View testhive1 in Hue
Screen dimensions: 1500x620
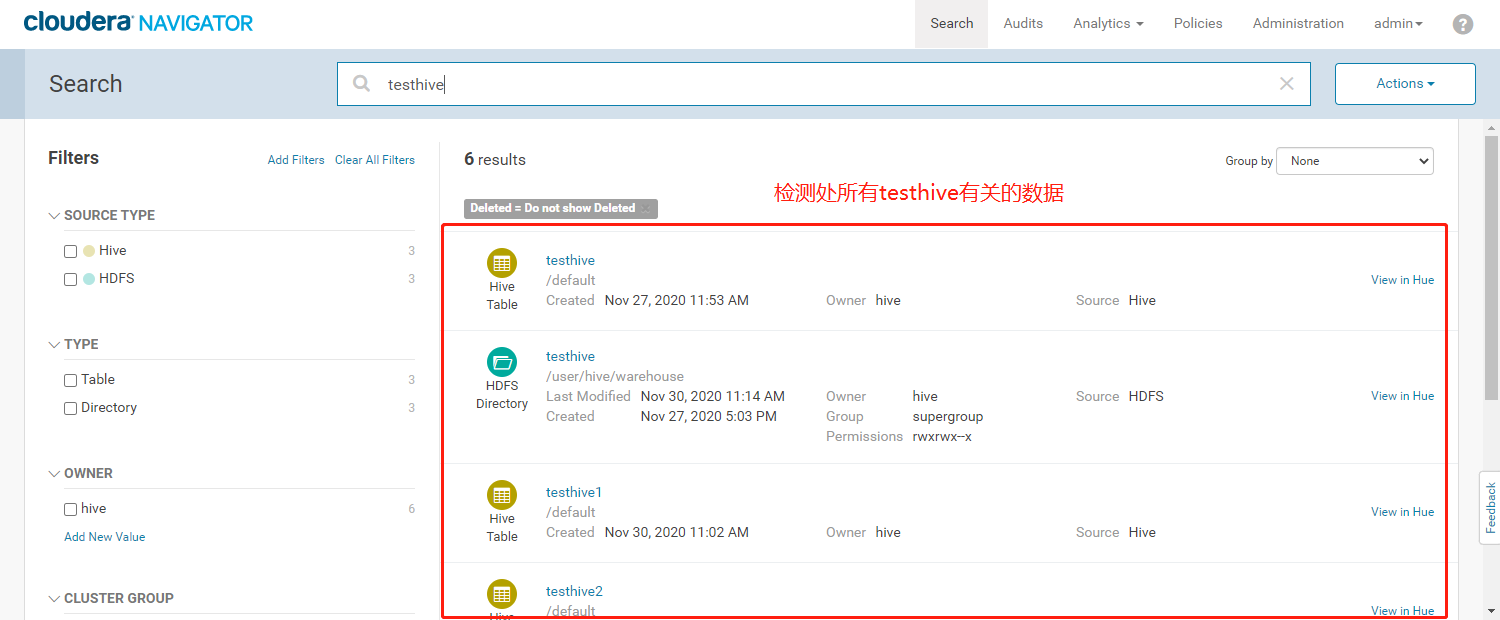[x=1402, y=512]
